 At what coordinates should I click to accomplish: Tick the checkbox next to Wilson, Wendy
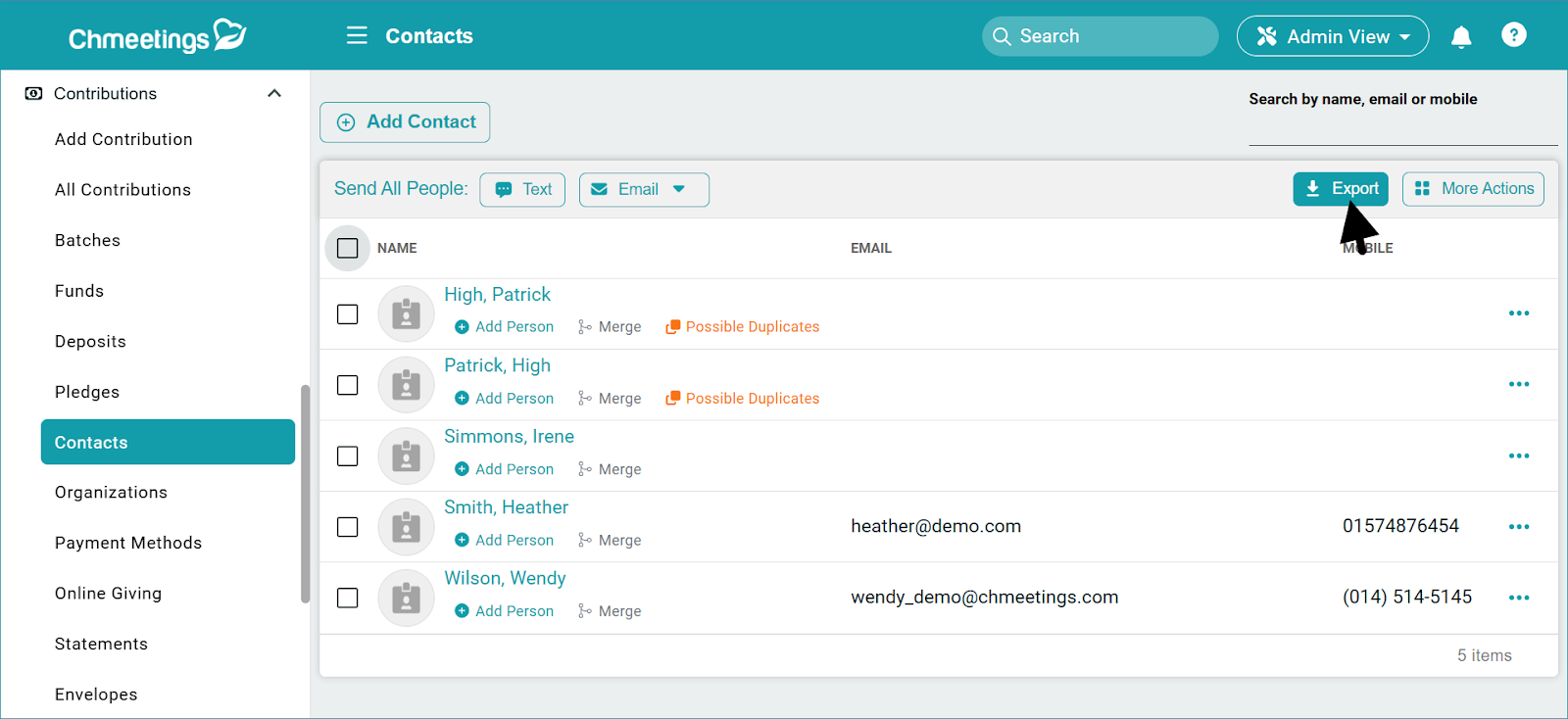[x=347, y=598]
